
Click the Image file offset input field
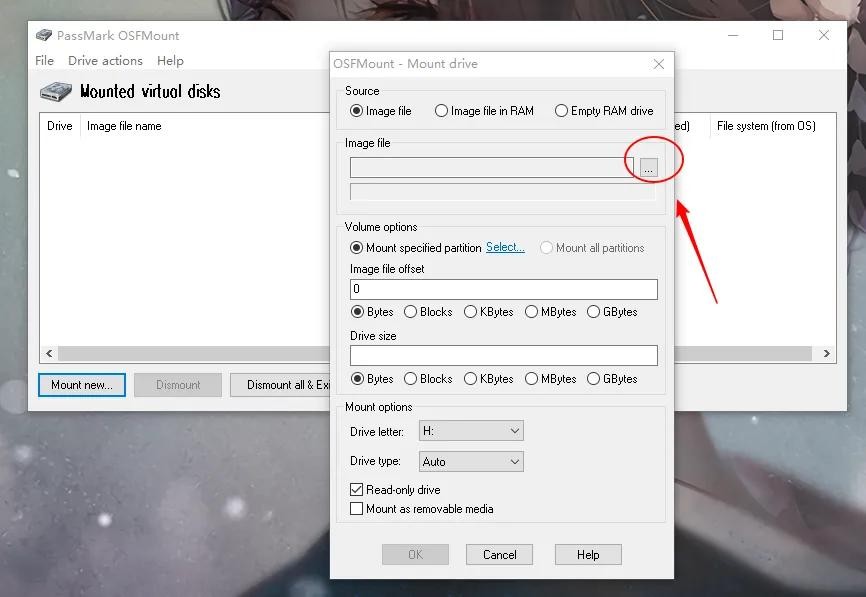click(503, 289)
